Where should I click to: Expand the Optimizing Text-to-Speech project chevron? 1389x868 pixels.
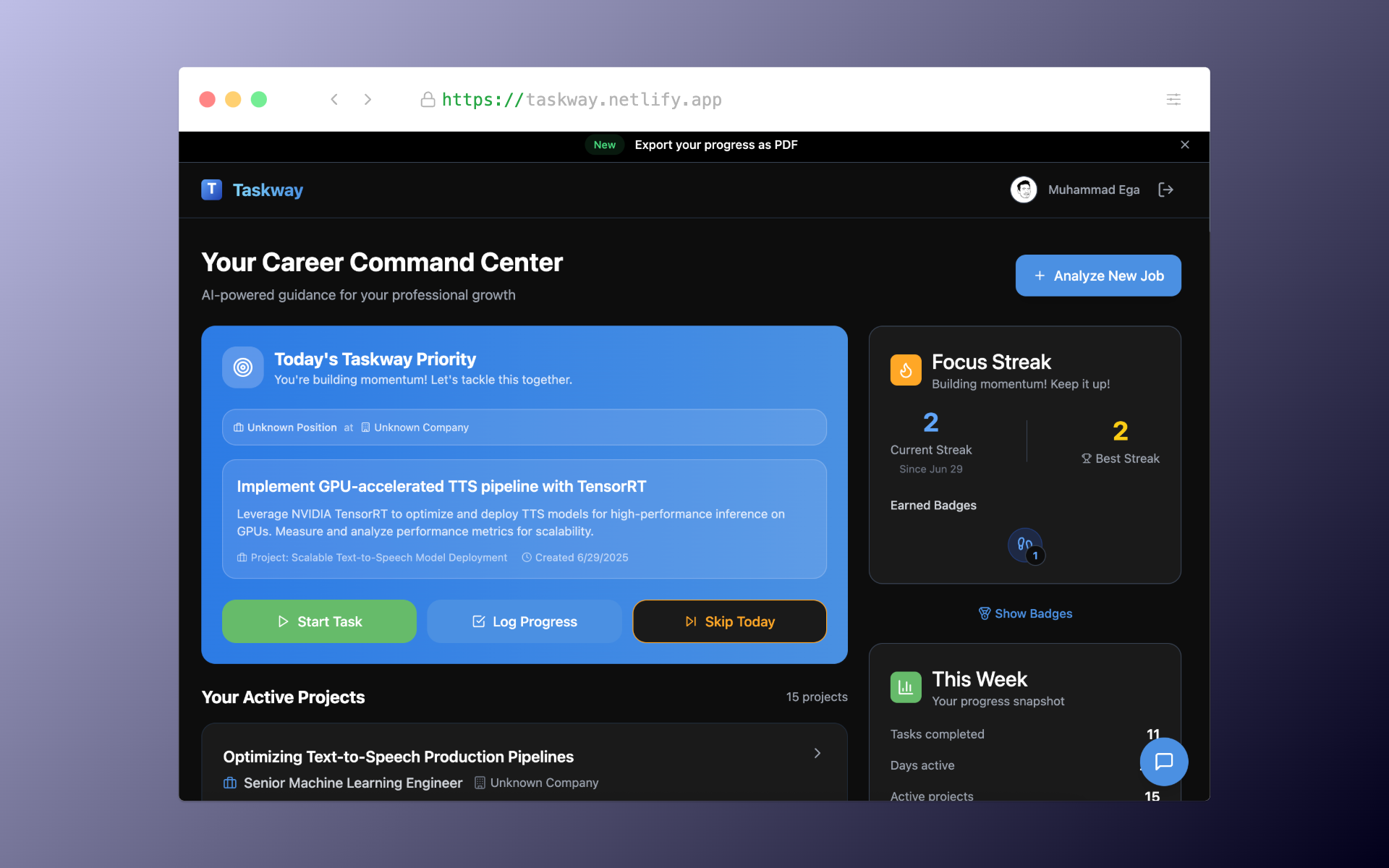coord(817,753)
